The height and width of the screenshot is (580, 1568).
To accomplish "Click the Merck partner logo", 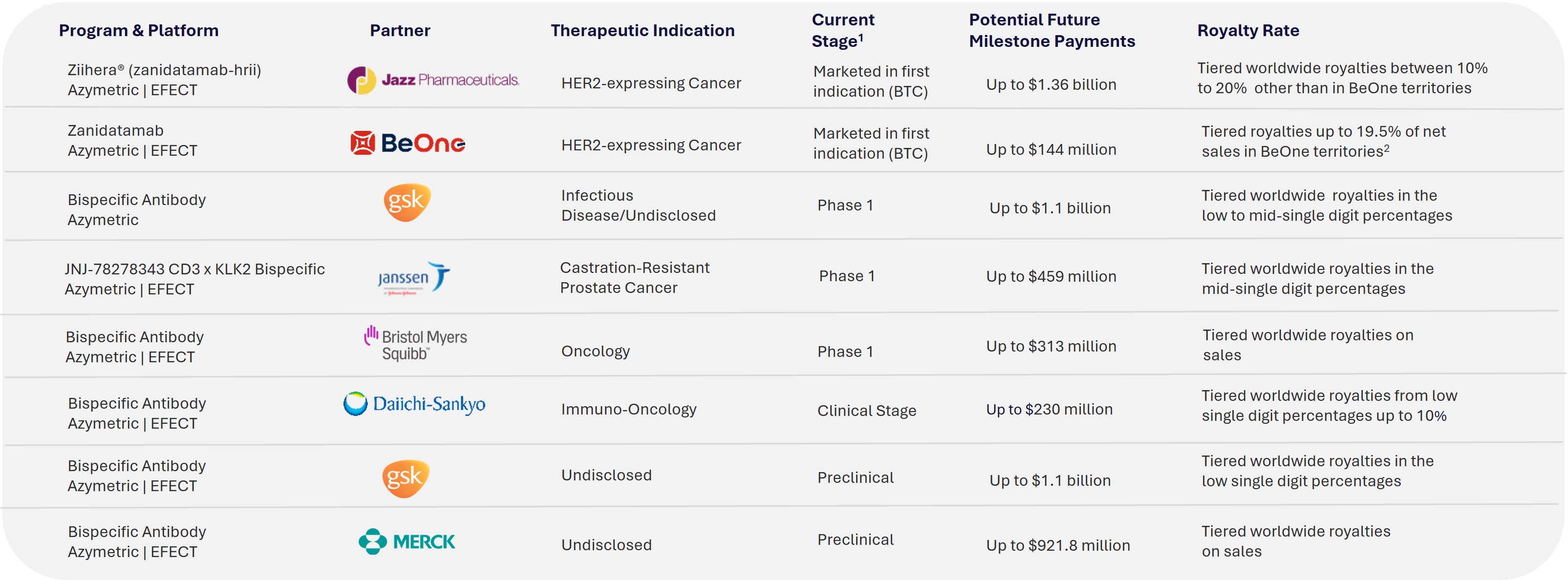I will [407, 541].
